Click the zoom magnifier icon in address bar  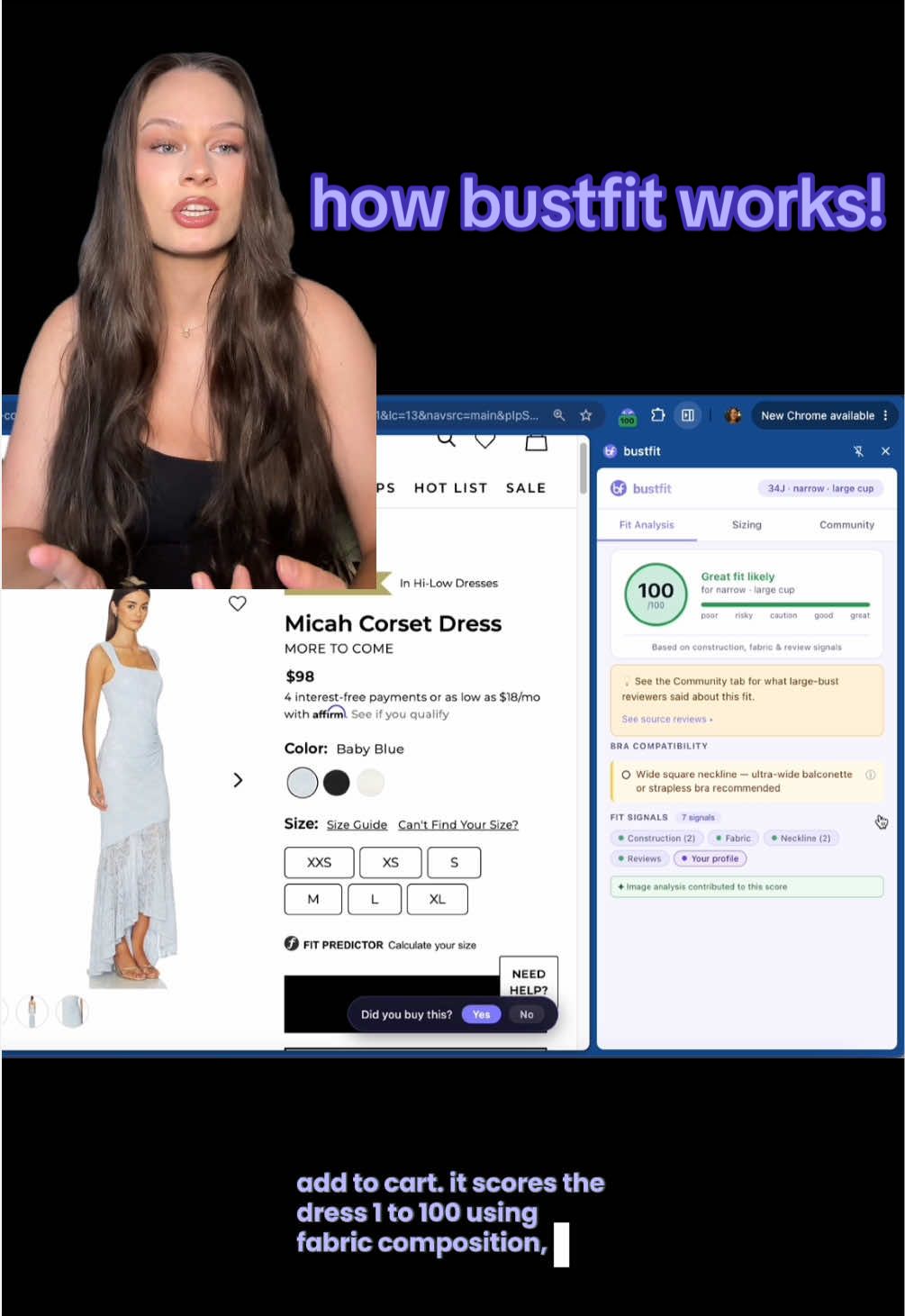(559, 415)
